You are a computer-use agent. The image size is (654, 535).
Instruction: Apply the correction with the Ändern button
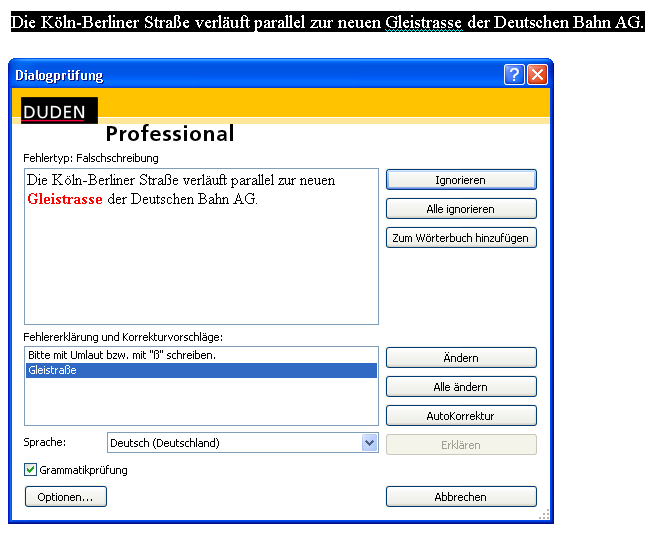[461, 358]
